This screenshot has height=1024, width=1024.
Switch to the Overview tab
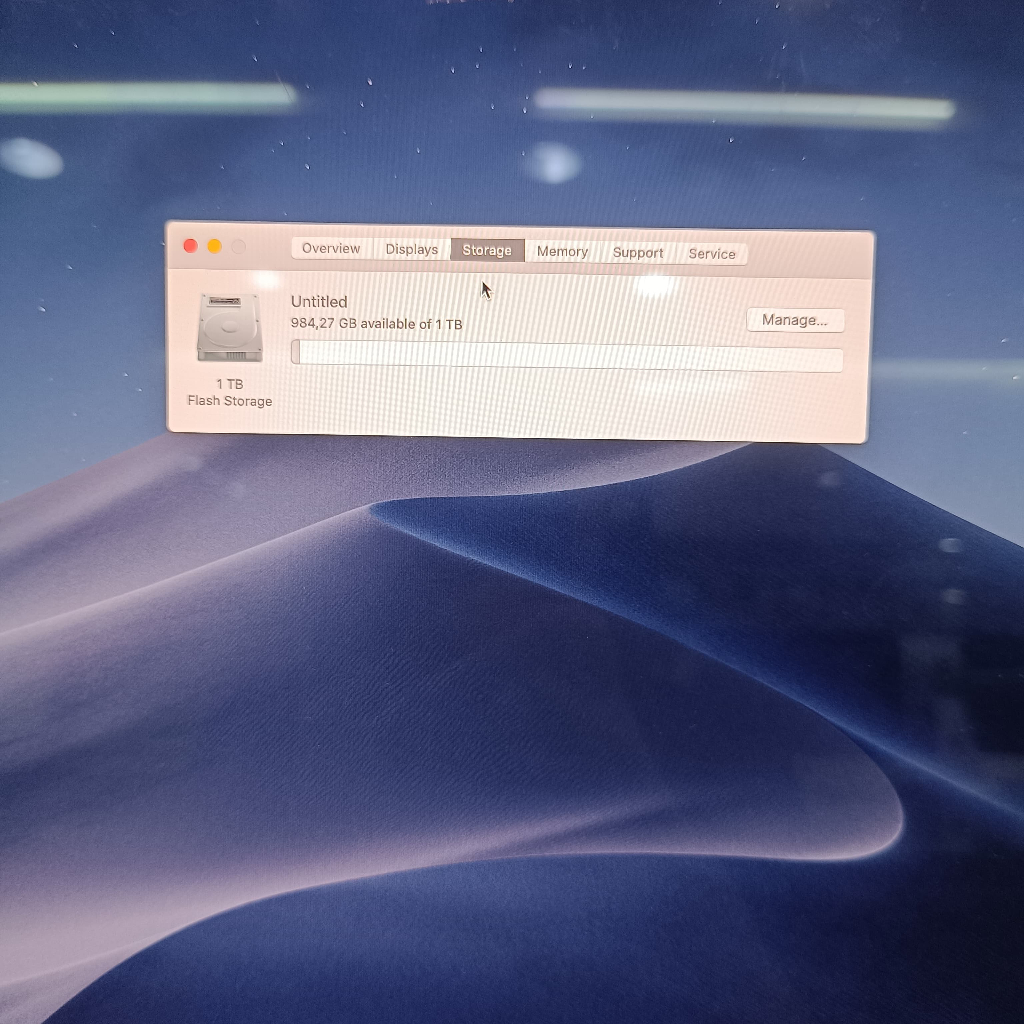[x=331, y=249]
